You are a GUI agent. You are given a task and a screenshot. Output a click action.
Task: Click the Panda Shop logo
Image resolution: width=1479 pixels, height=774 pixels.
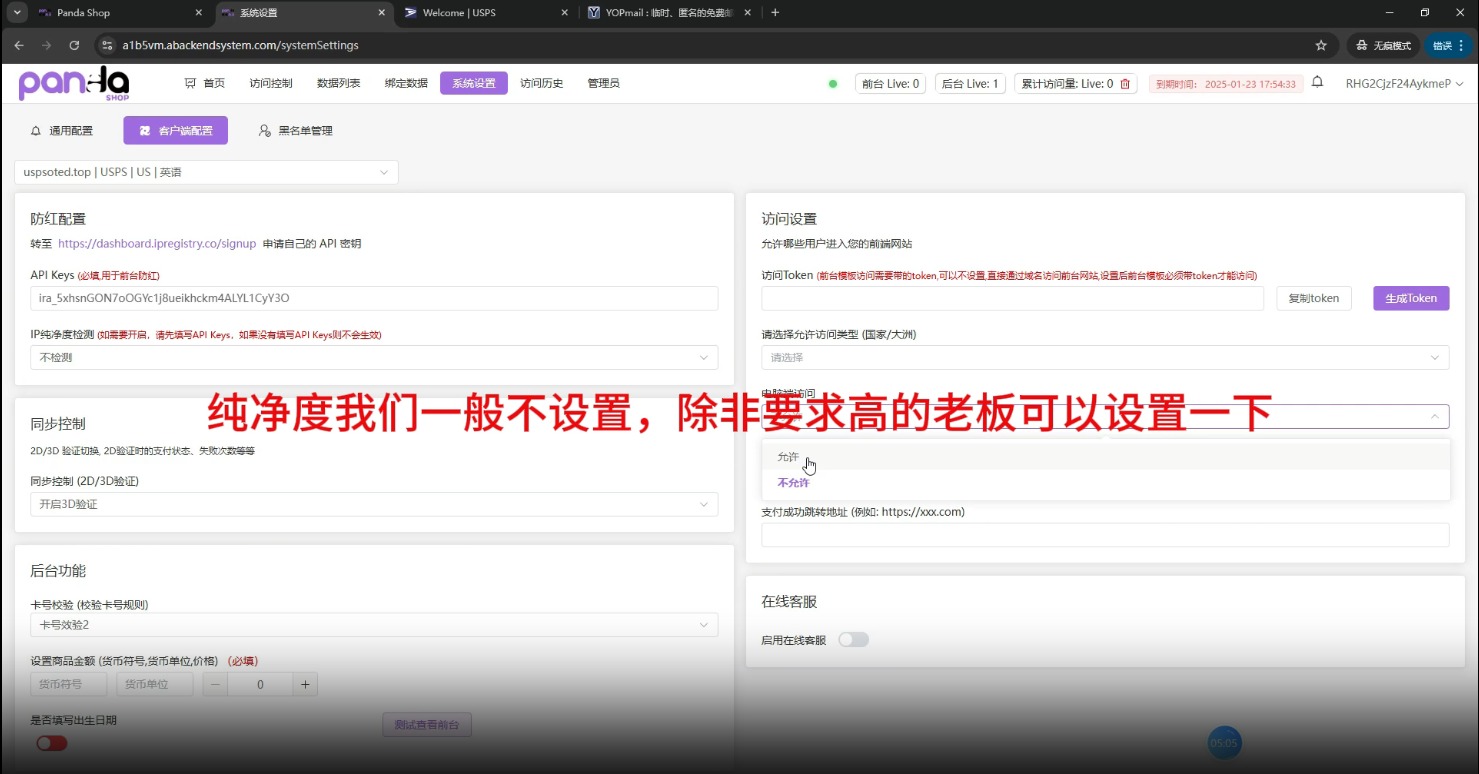click(74, 84)
